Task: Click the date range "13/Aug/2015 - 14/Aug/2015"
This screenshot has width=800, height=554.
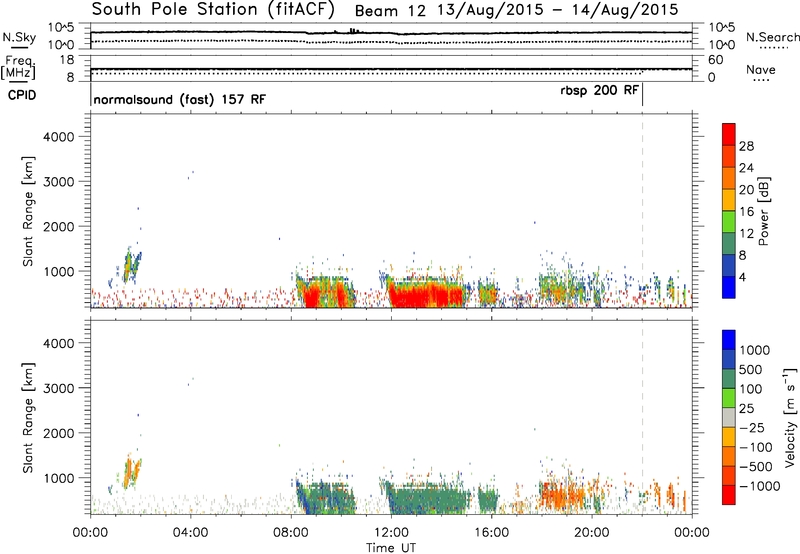Action: [558, 10]
